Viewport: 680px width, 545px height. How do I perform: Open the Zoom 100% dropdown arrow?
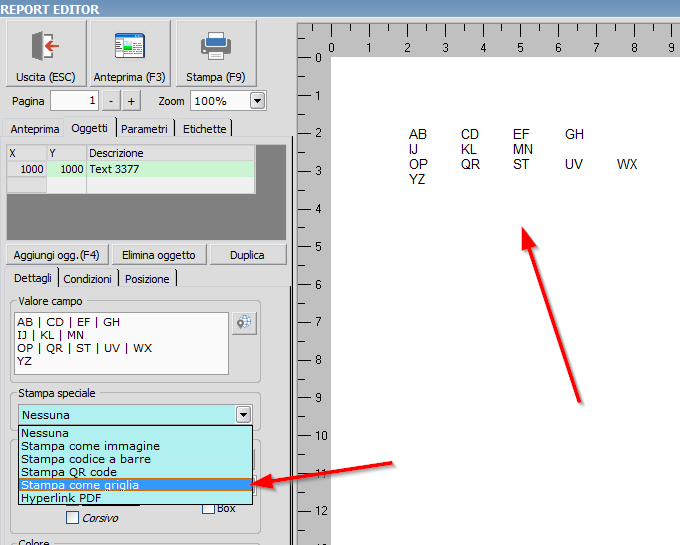pos(258,101)
